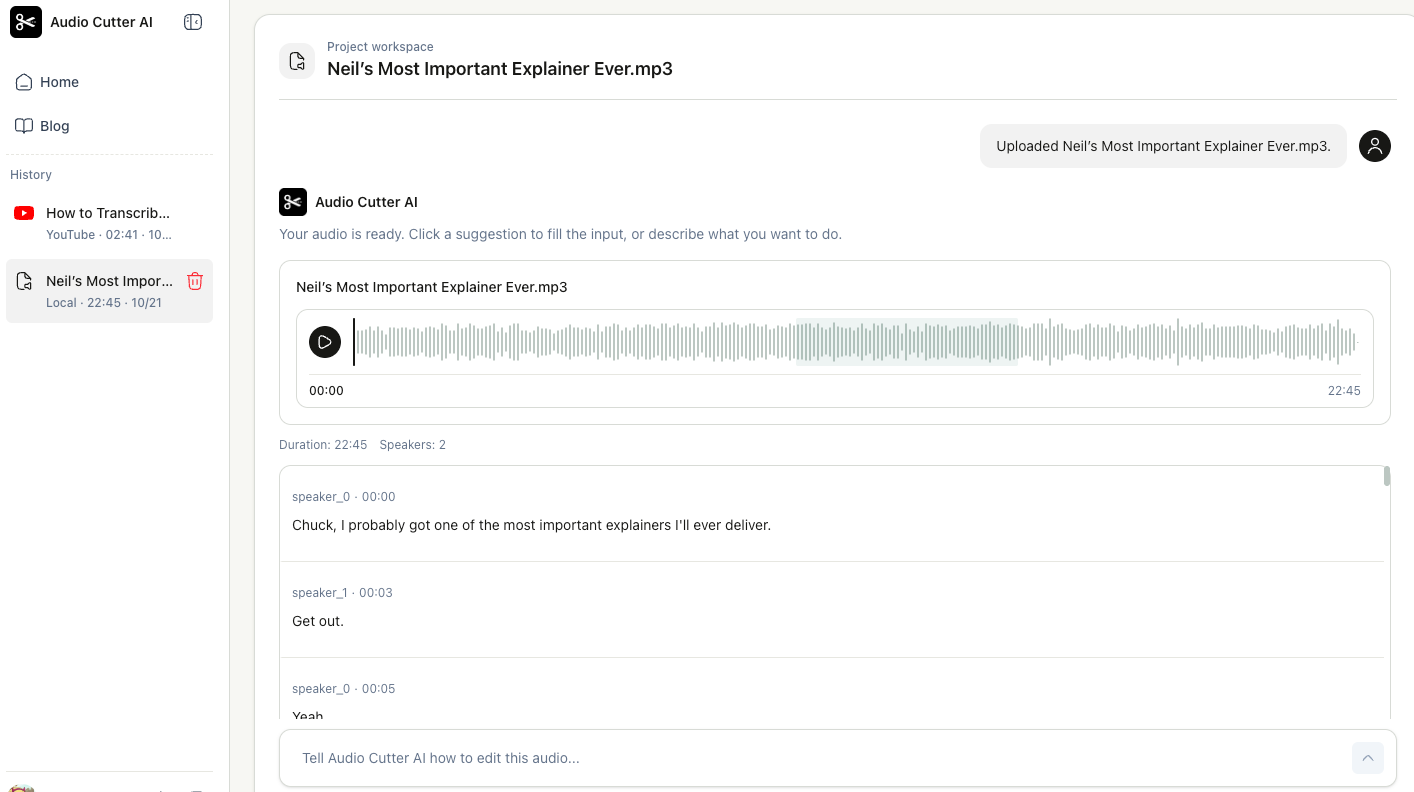
Task: Click the speaker_0 · 00:05 label
Action: 344,689
